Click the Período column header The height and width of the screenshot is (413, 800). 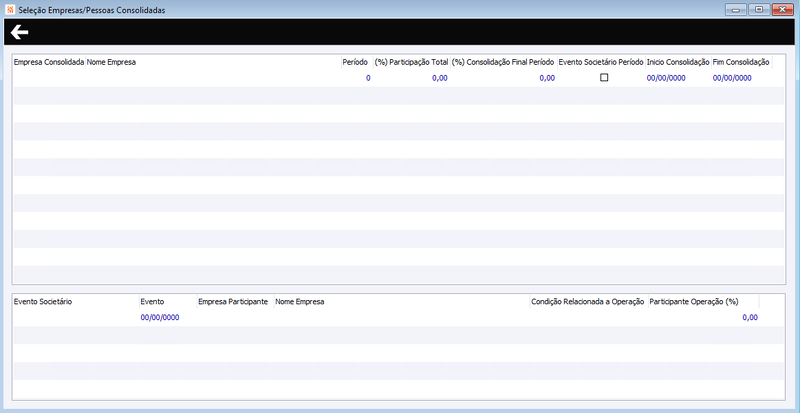(355, 62)
